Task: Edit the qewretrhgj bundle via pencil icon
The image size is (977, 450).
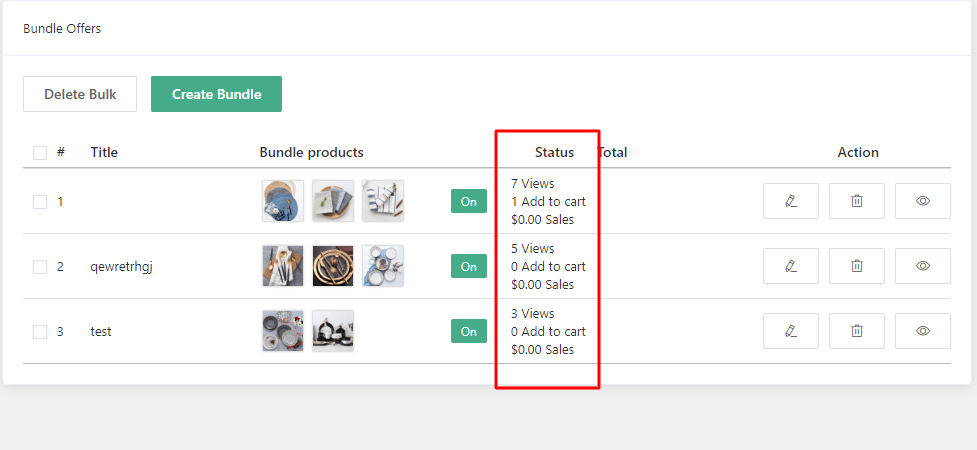Action: tap(790, 266)
